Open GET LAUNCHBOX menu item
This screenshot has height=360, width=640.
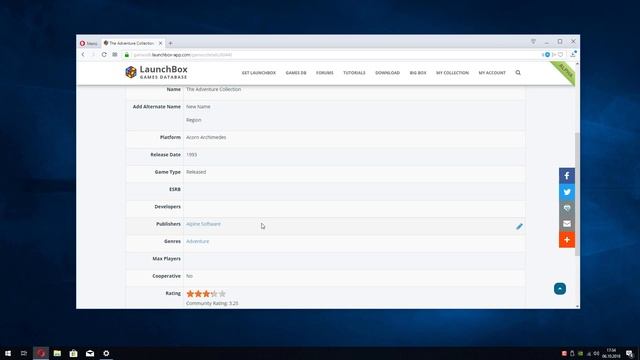(x=259, y=73)
